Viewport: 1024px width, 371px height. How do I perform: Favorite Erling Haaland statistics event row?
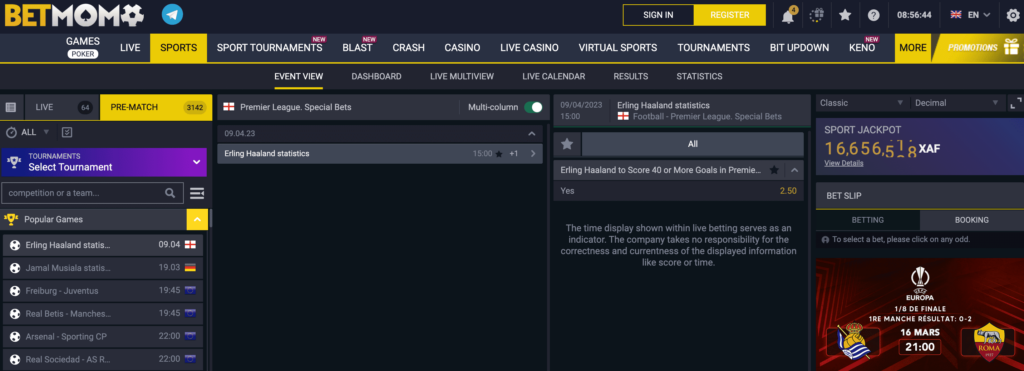pyautogui.click(x=499, y=154)
